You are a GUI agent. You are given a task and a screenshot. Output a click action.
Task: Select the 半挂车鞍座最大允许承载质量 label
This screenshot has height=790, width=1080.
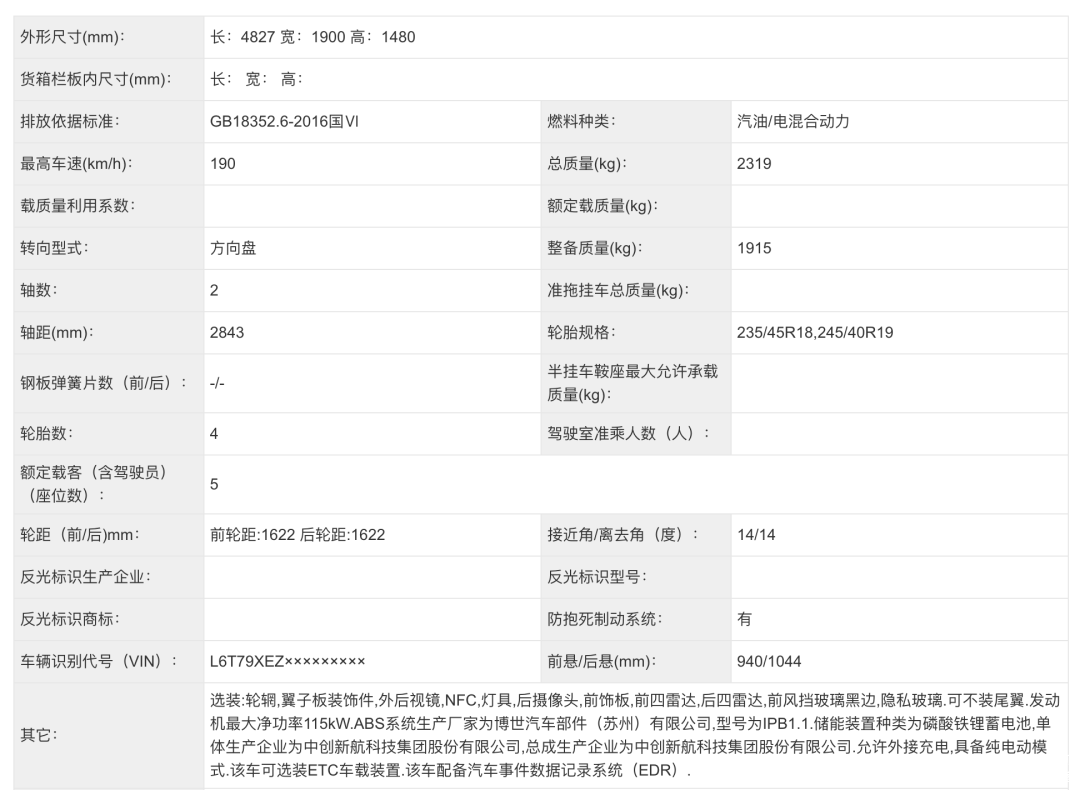coord(632,383)
